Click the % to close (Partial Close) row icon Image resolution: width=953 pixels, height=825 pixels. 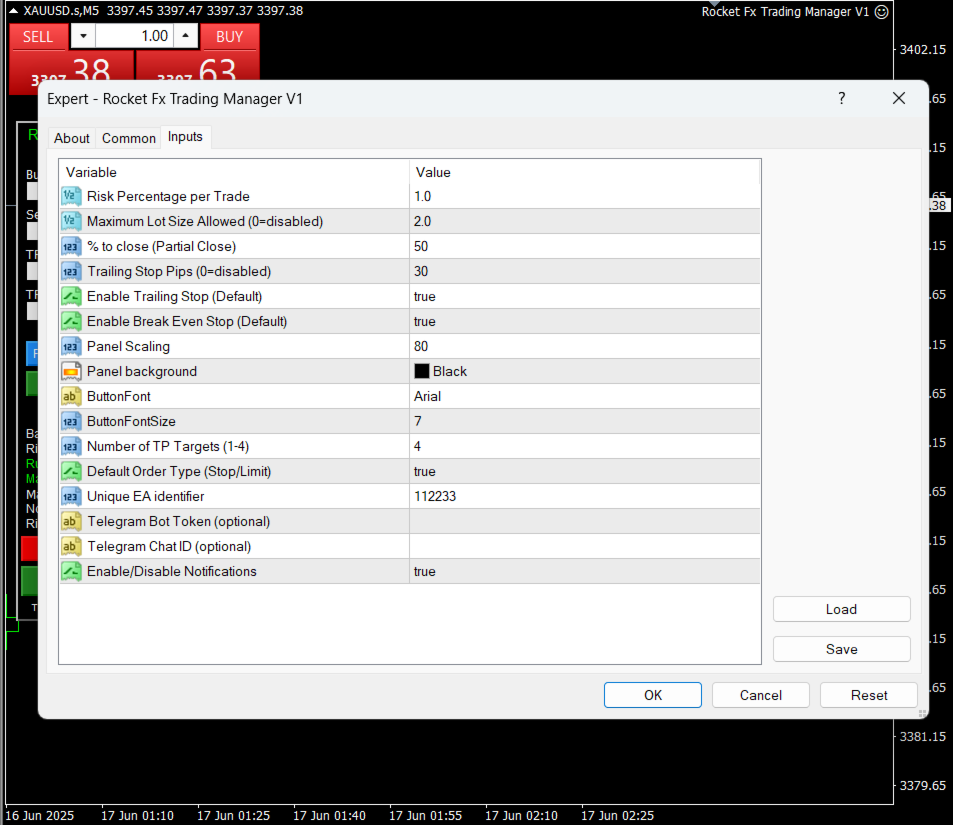(71, 246)
